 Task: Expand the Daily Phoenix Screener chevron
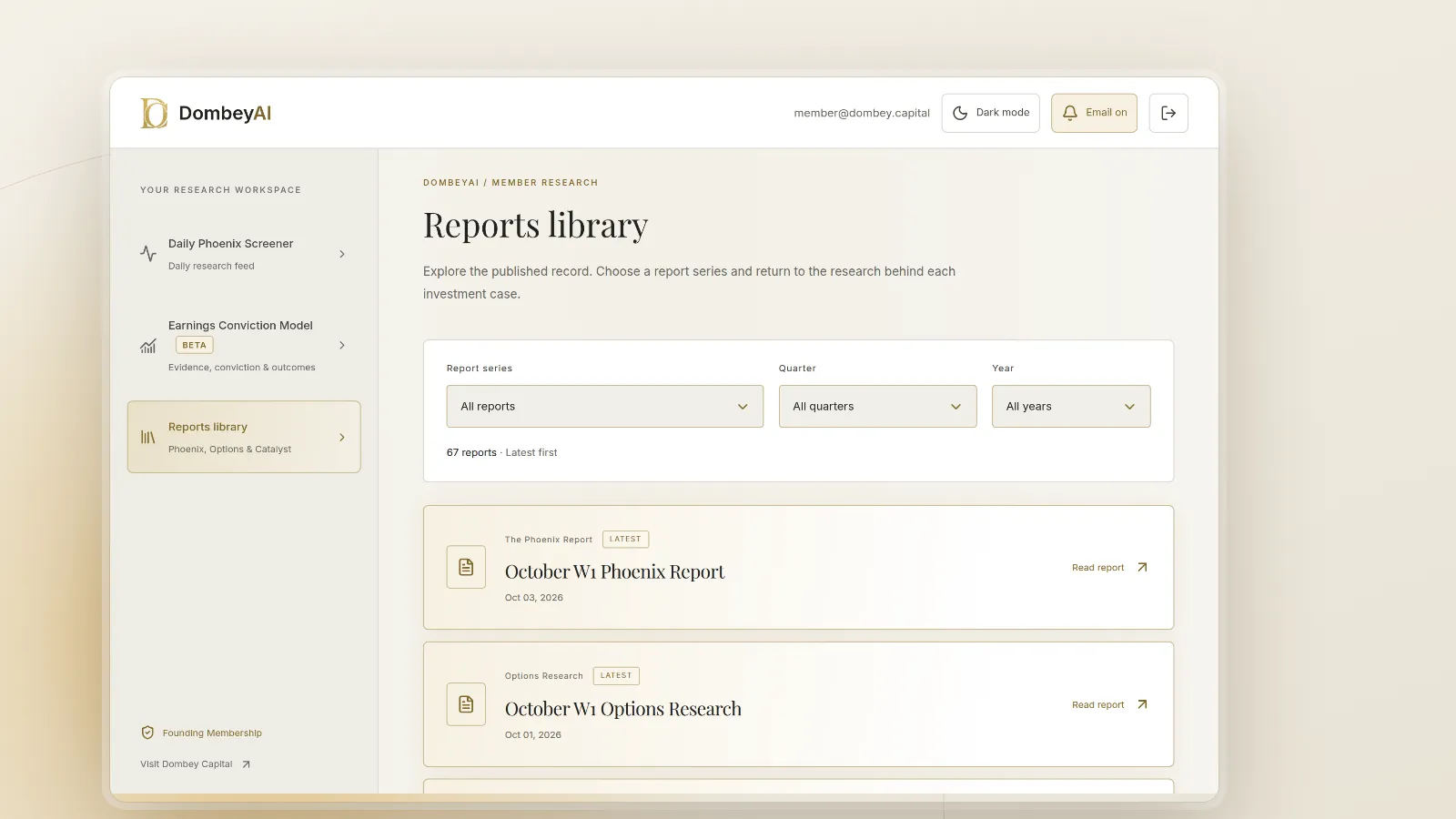coord(342,254)
